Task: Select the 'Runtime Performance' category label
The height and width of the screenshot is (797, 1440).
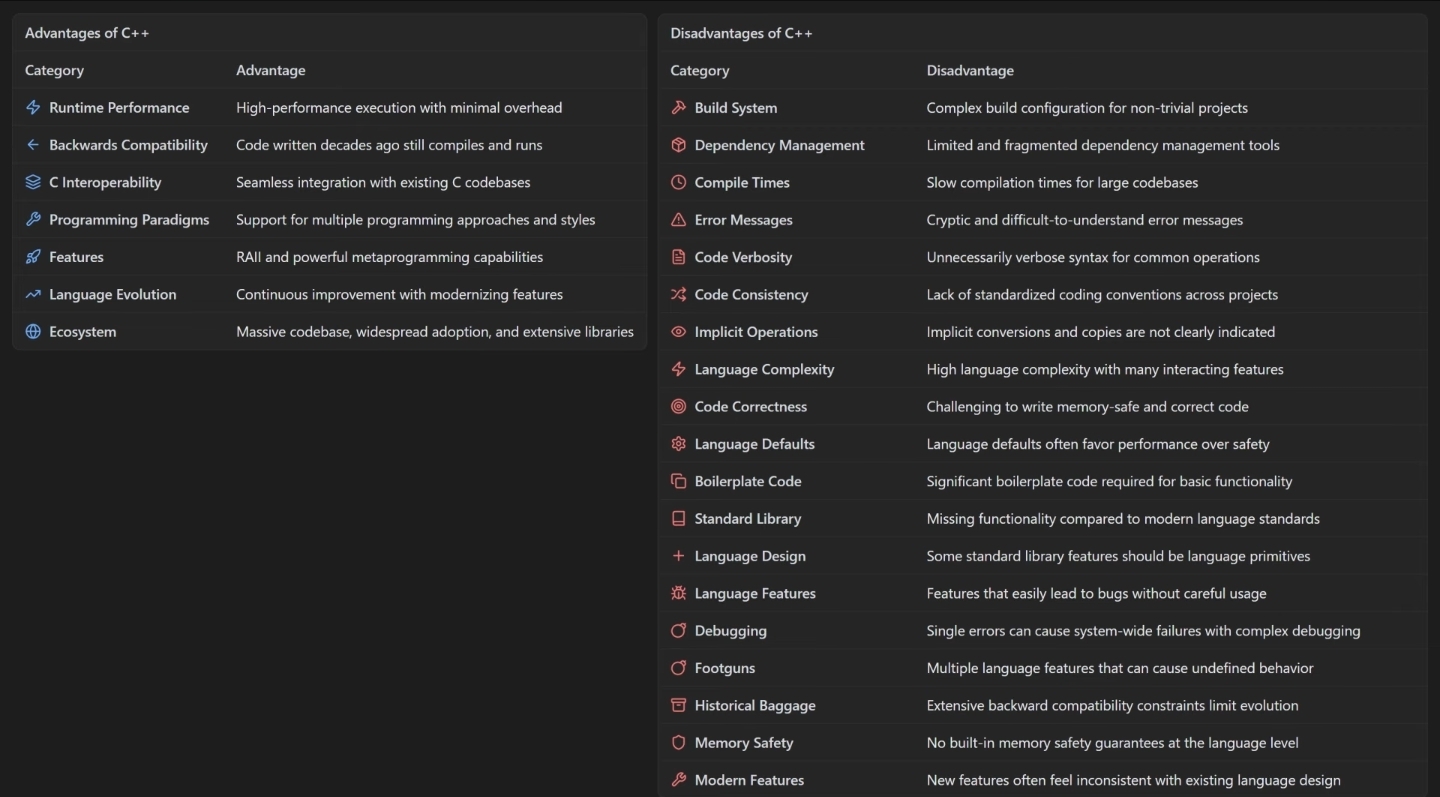Action: coord(119,108)
